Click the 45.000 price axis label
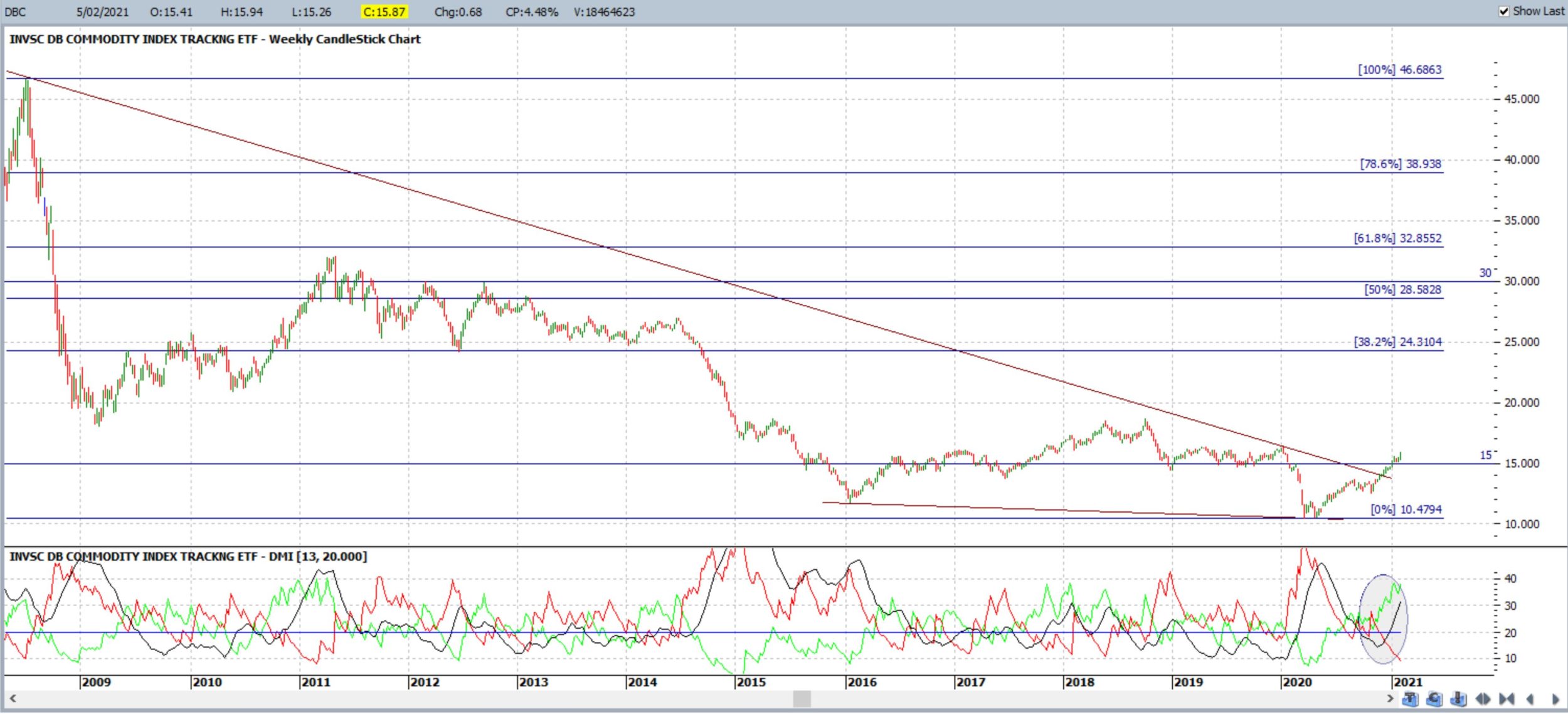The height and width of the screenshot is (714, 1568). click(x=1522, y=99)
